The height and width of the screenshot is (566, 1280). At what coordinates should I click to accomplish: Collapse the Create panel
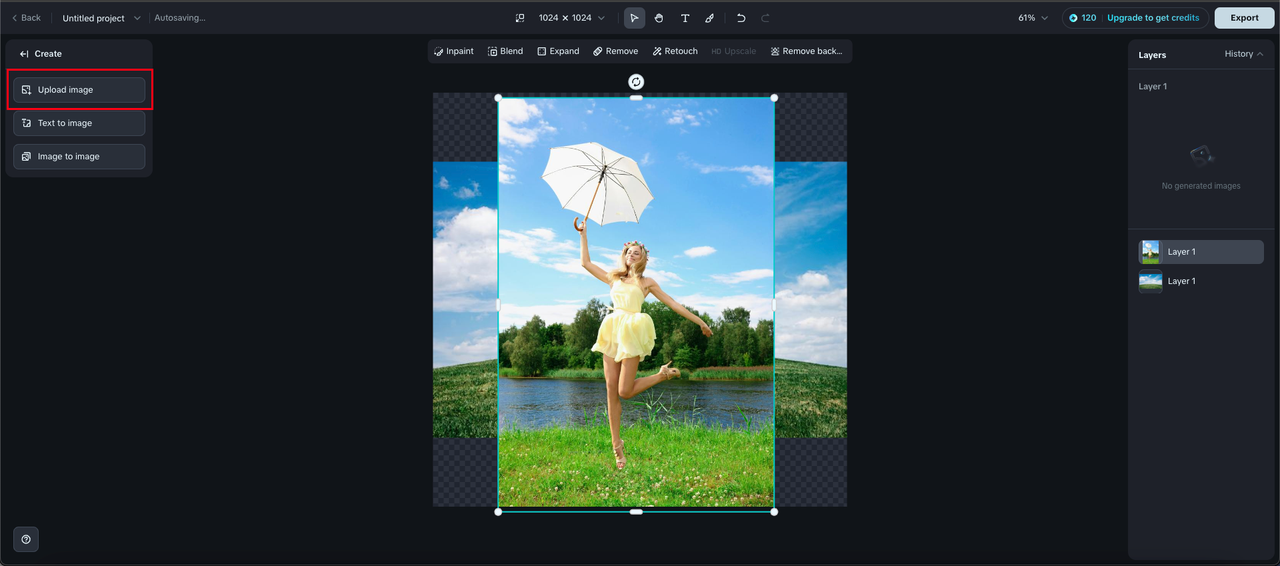click(x=24, y=54)
